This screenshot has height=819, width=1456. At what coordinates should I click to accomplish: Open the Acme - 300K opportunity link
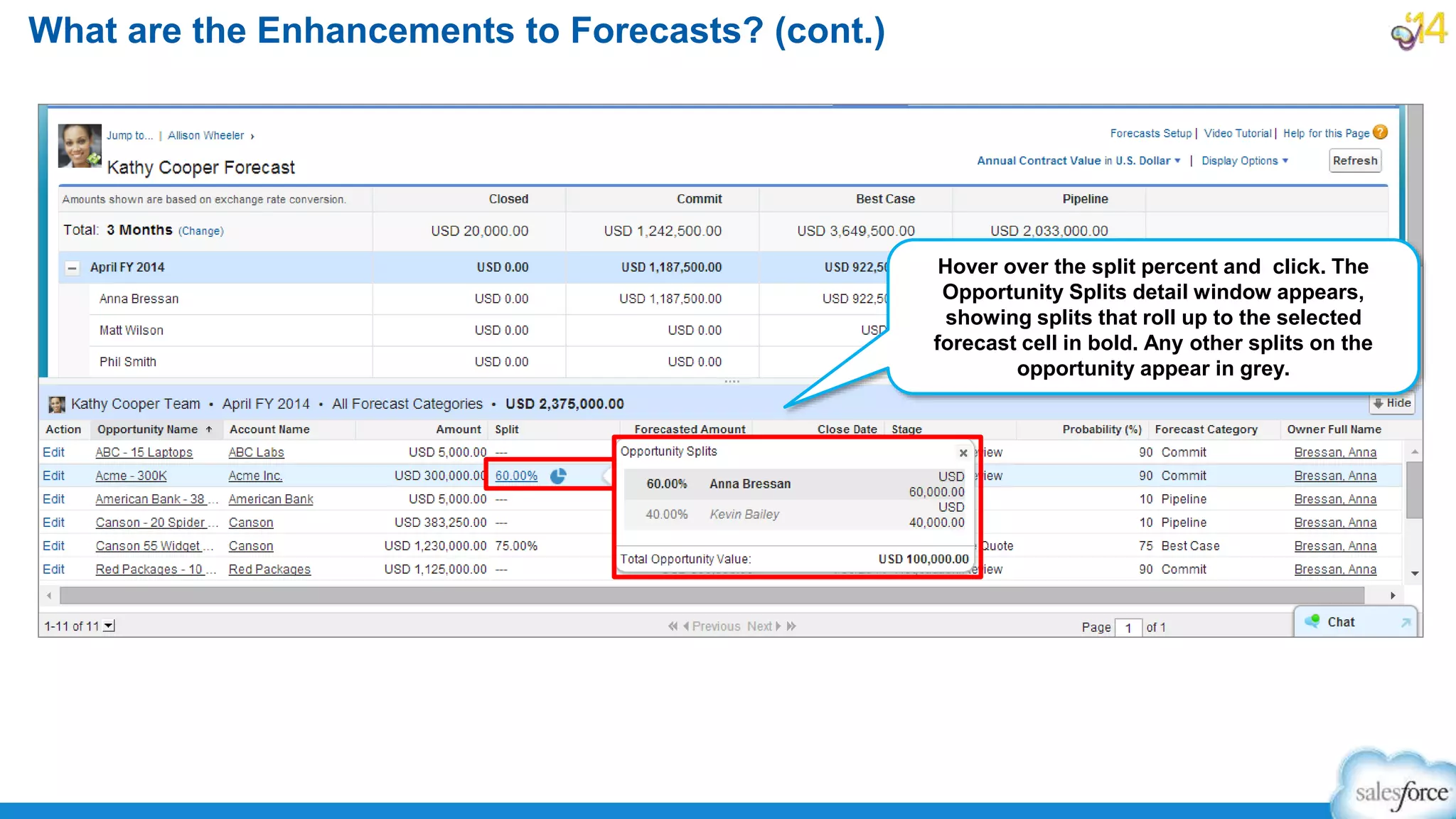[x=131, y=476]
